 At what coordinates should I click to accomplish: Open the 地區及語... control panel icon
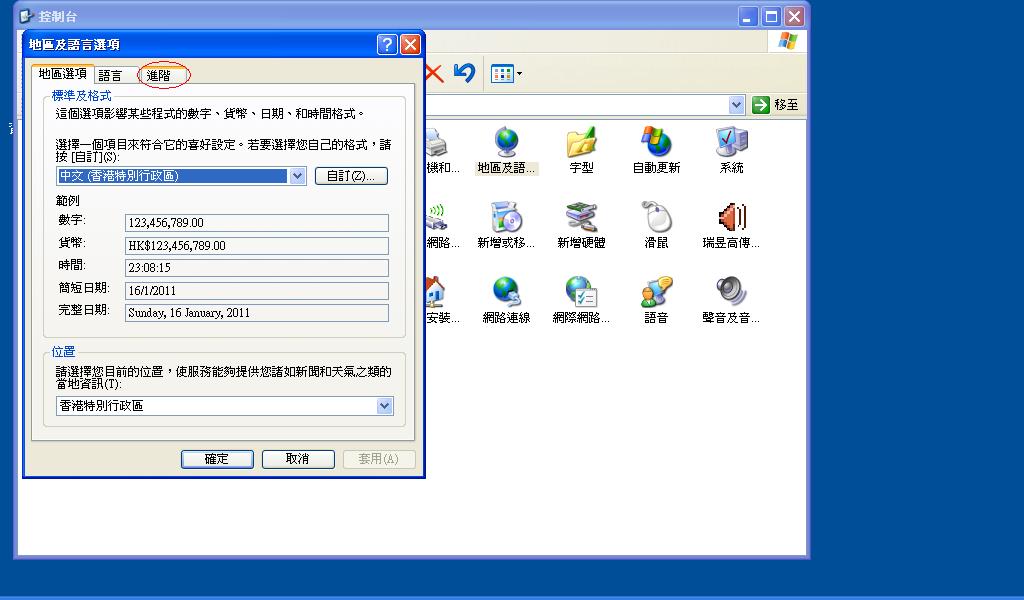coord(506,151)
